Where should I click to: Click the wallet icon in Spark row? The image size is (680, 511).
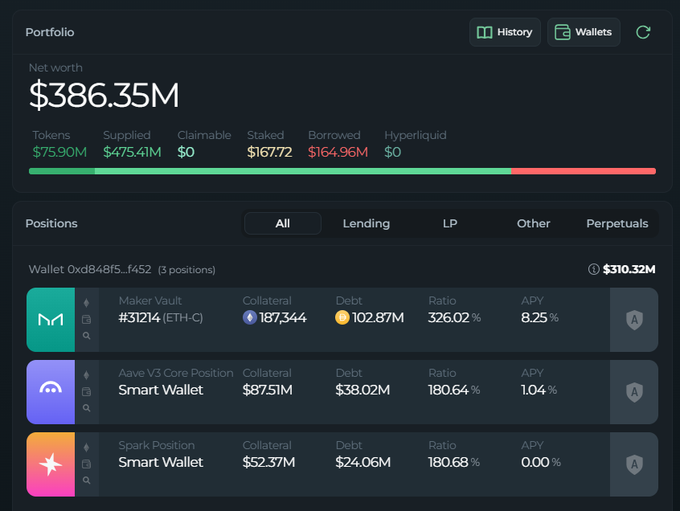pyautogui.click(x=86, y=464)
